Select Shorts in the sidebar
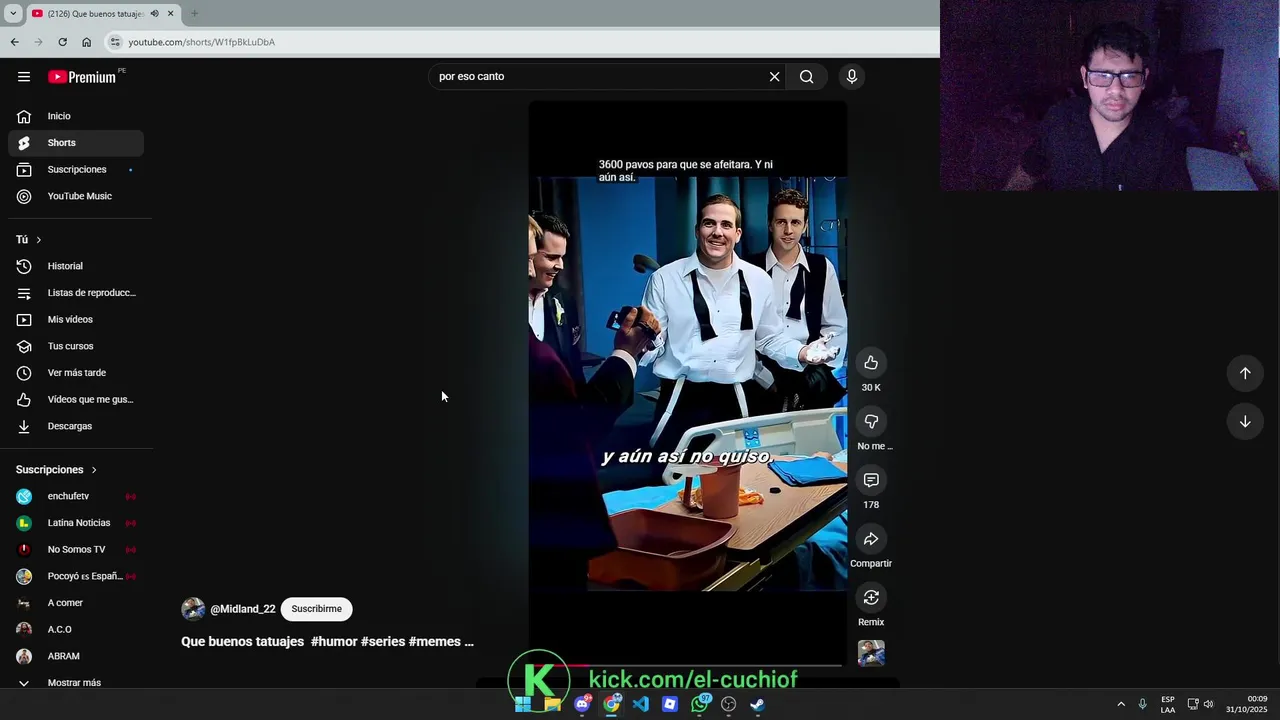 point(76,143)
